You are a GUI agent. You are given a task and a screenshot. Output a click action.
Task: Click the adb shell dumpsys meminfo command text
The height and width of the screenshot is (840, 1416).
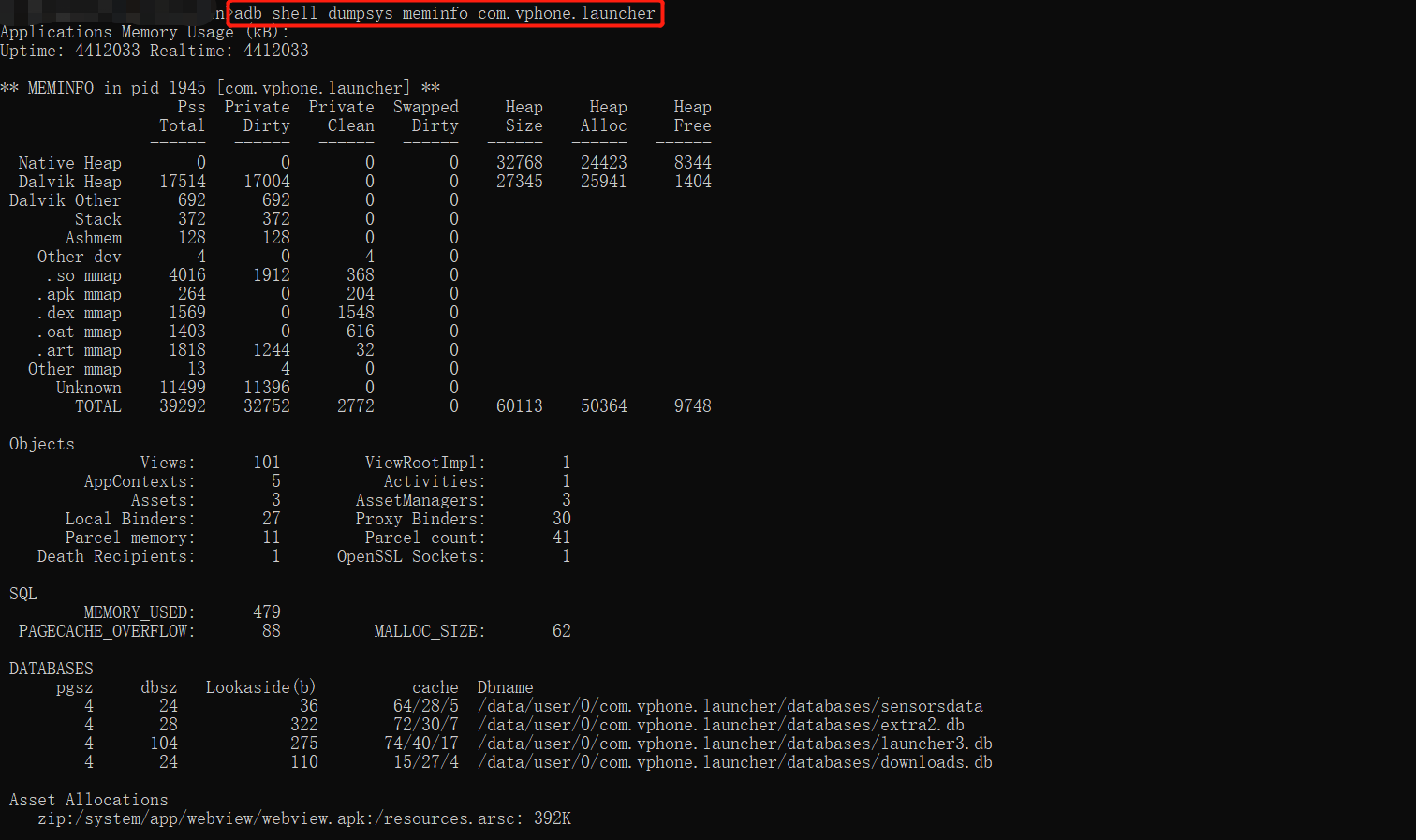(x=445, y=13)
